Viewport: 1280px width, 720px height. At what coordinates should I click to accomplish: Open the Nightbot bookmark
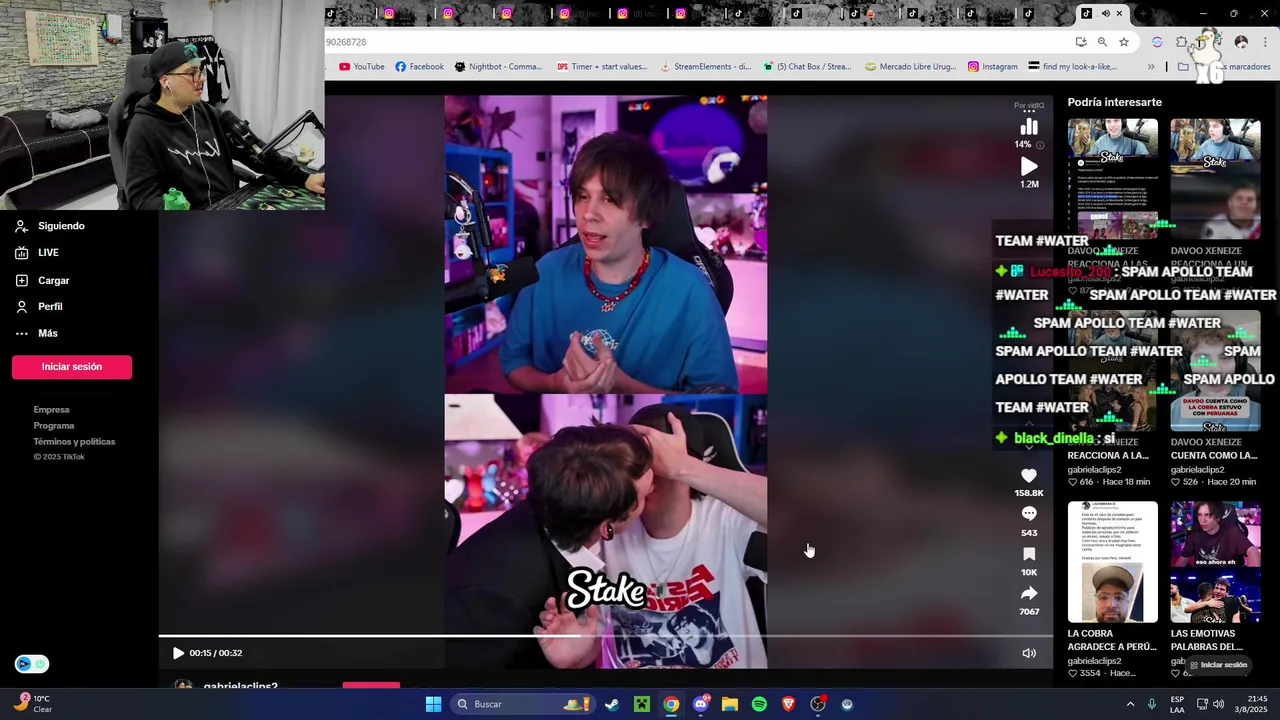[498, 67]
